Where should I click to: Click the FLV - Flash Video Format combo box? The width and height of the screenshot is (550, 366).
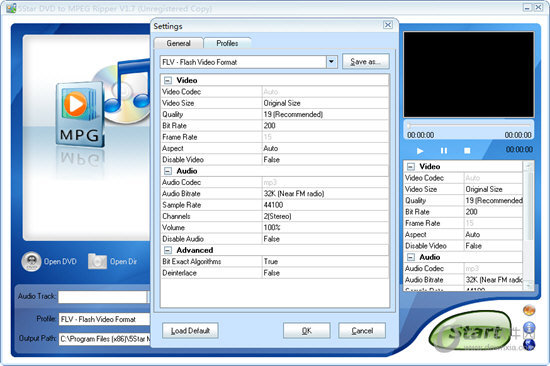(248, 62)
